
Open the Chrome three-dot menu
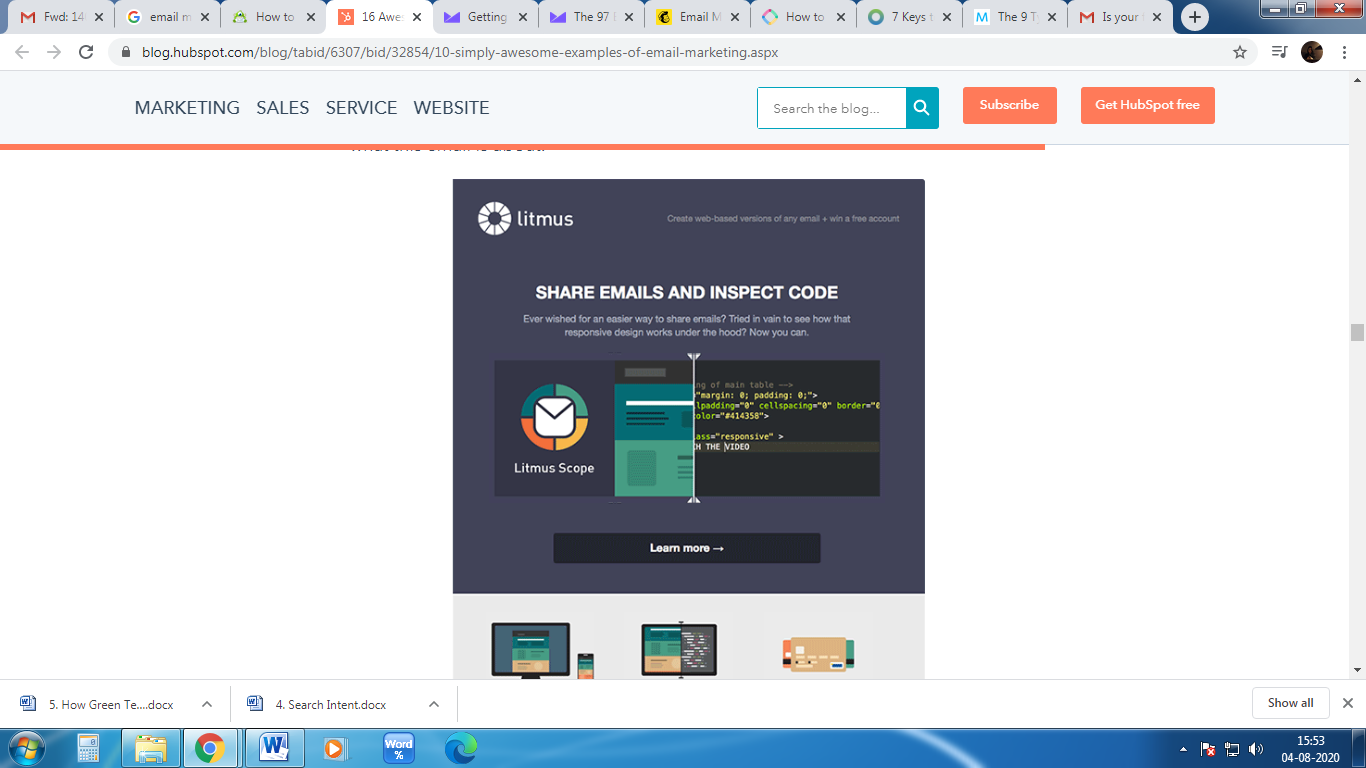coord(1344,52)
